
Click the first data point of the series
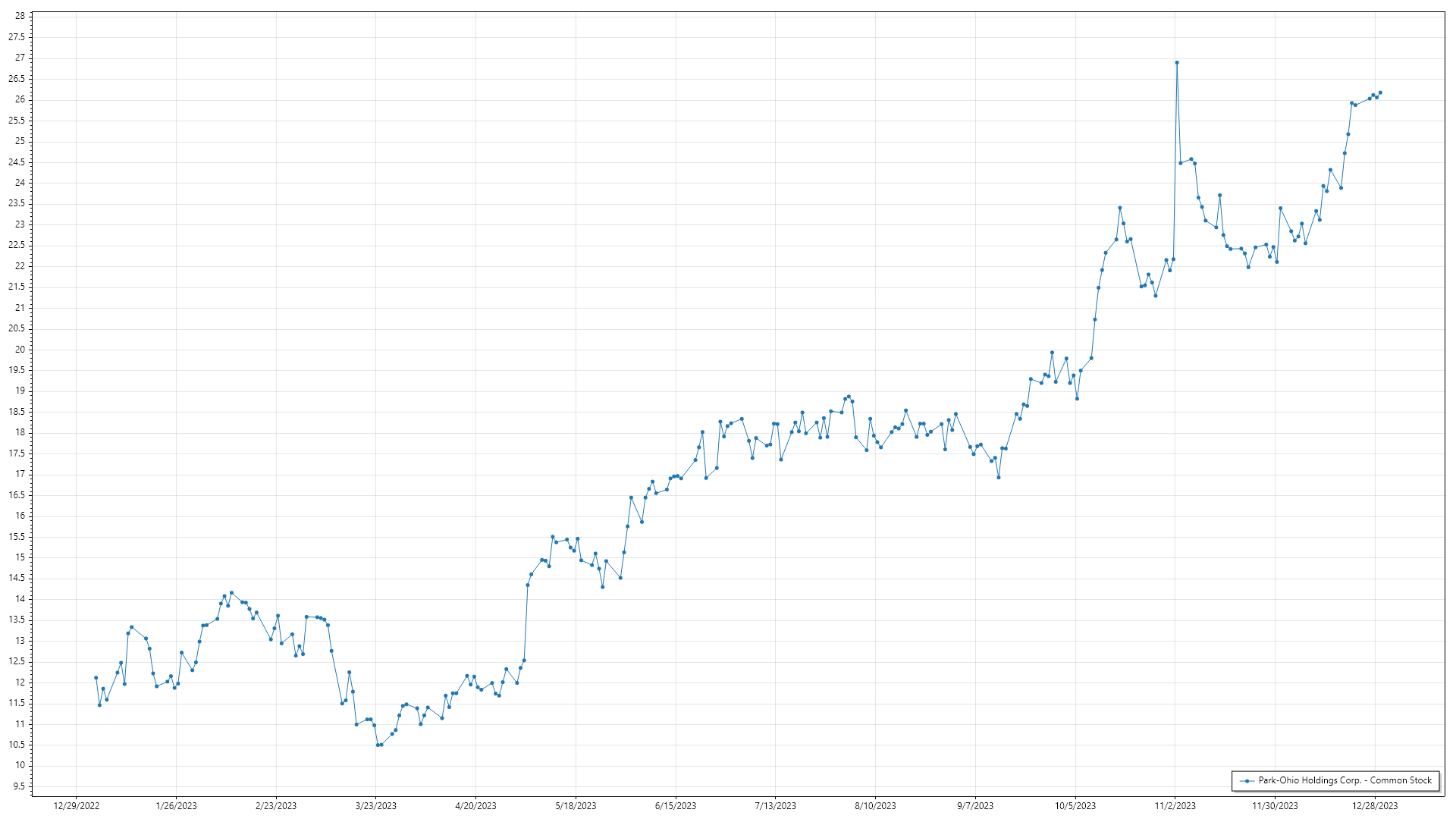coord(96,678)
